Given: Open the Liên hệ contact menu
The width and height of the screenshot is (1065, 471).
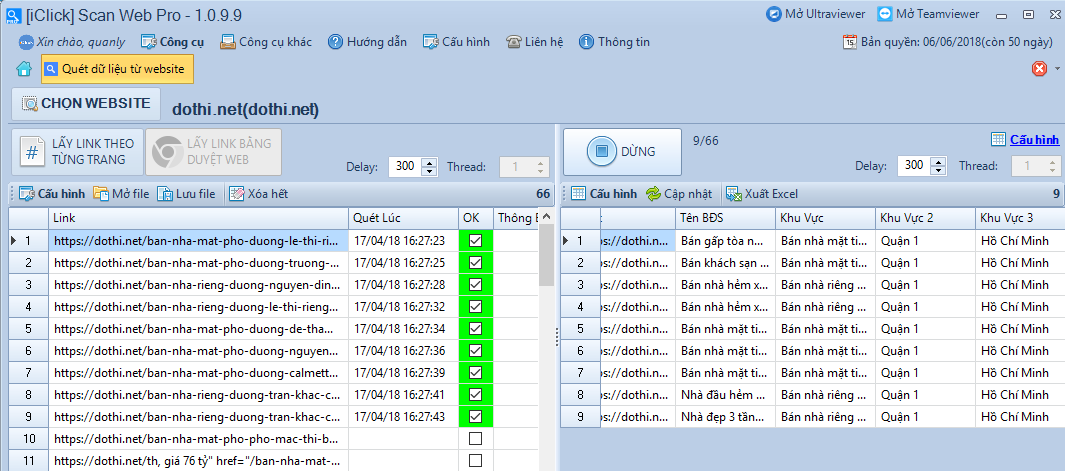Looking at the screenshot, I should click(535, 42).
